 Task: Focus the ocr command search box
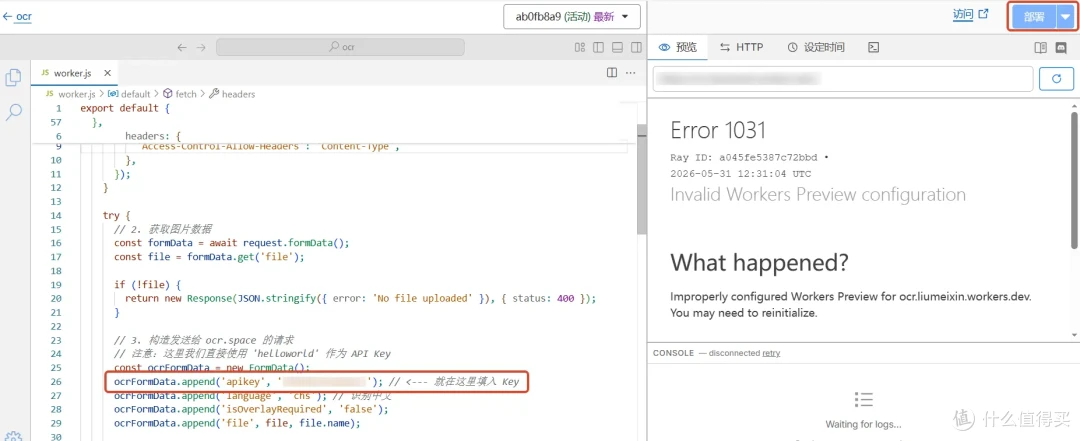[x=340, y=48]
